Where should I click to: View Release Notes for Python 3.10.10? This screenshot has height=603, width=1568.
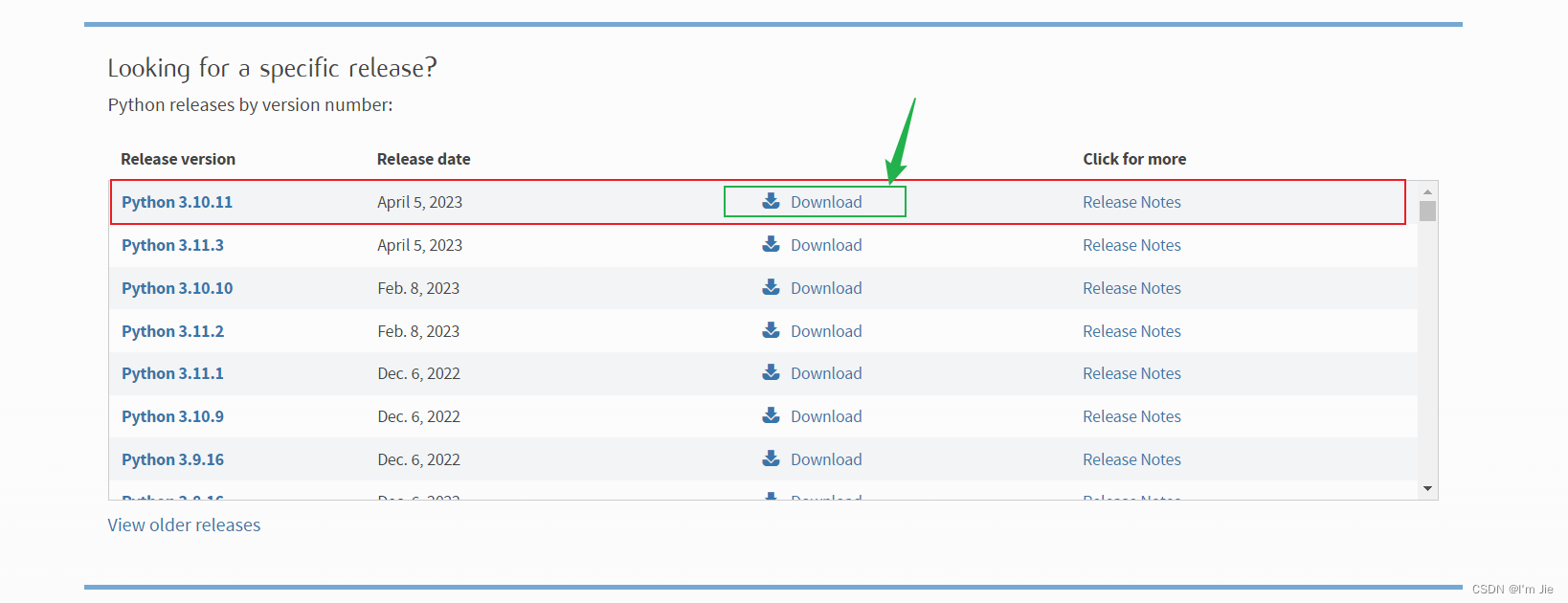[x=1131, y=288]
